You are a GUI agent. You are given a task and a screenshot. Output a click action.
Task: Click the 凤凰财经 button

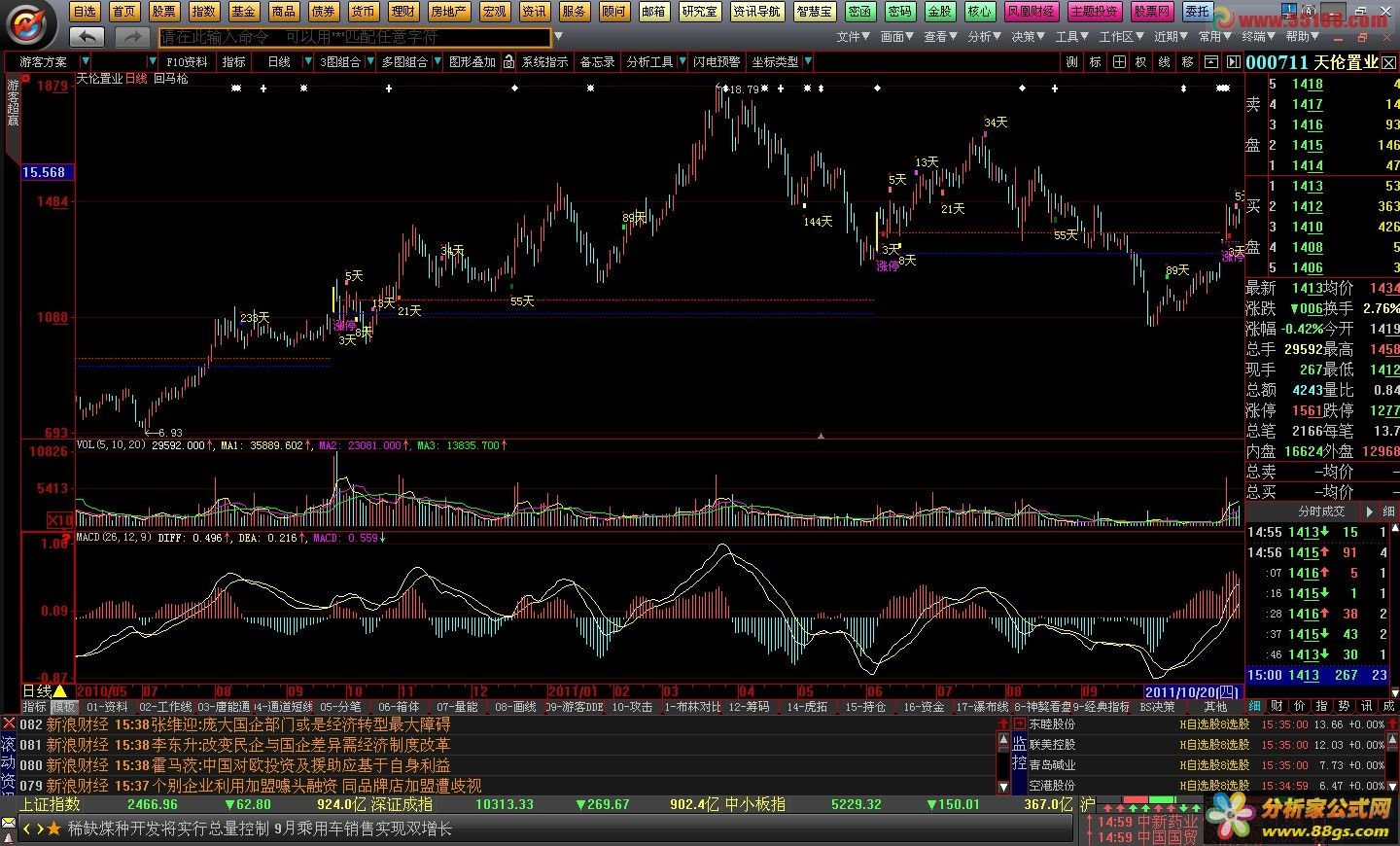click(1030, 12)
